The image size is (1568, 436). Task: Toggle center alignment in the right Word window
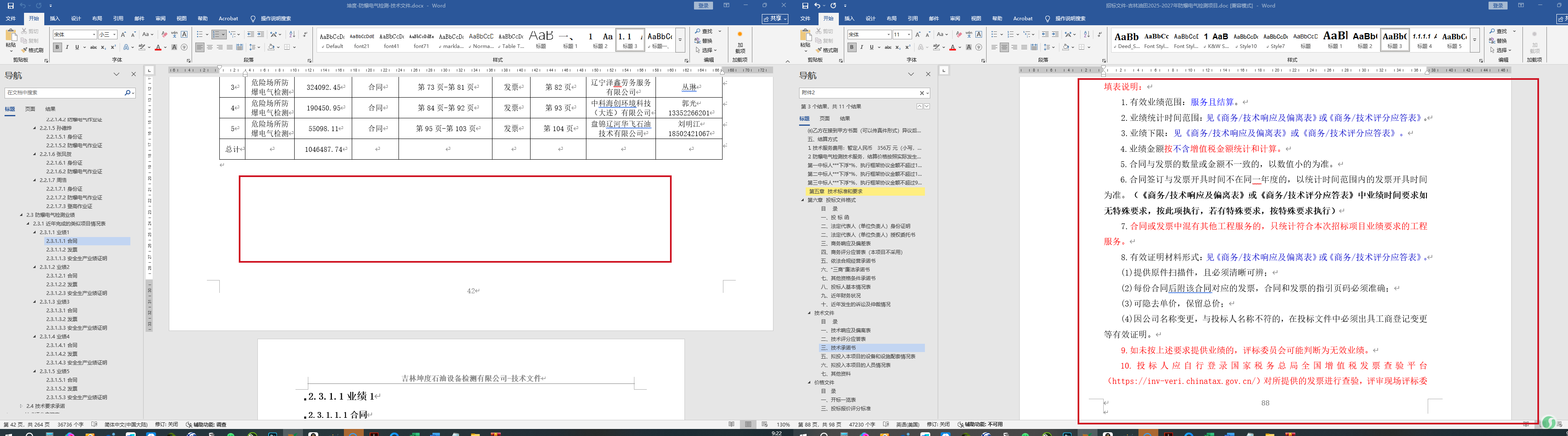pos(1004,47)
